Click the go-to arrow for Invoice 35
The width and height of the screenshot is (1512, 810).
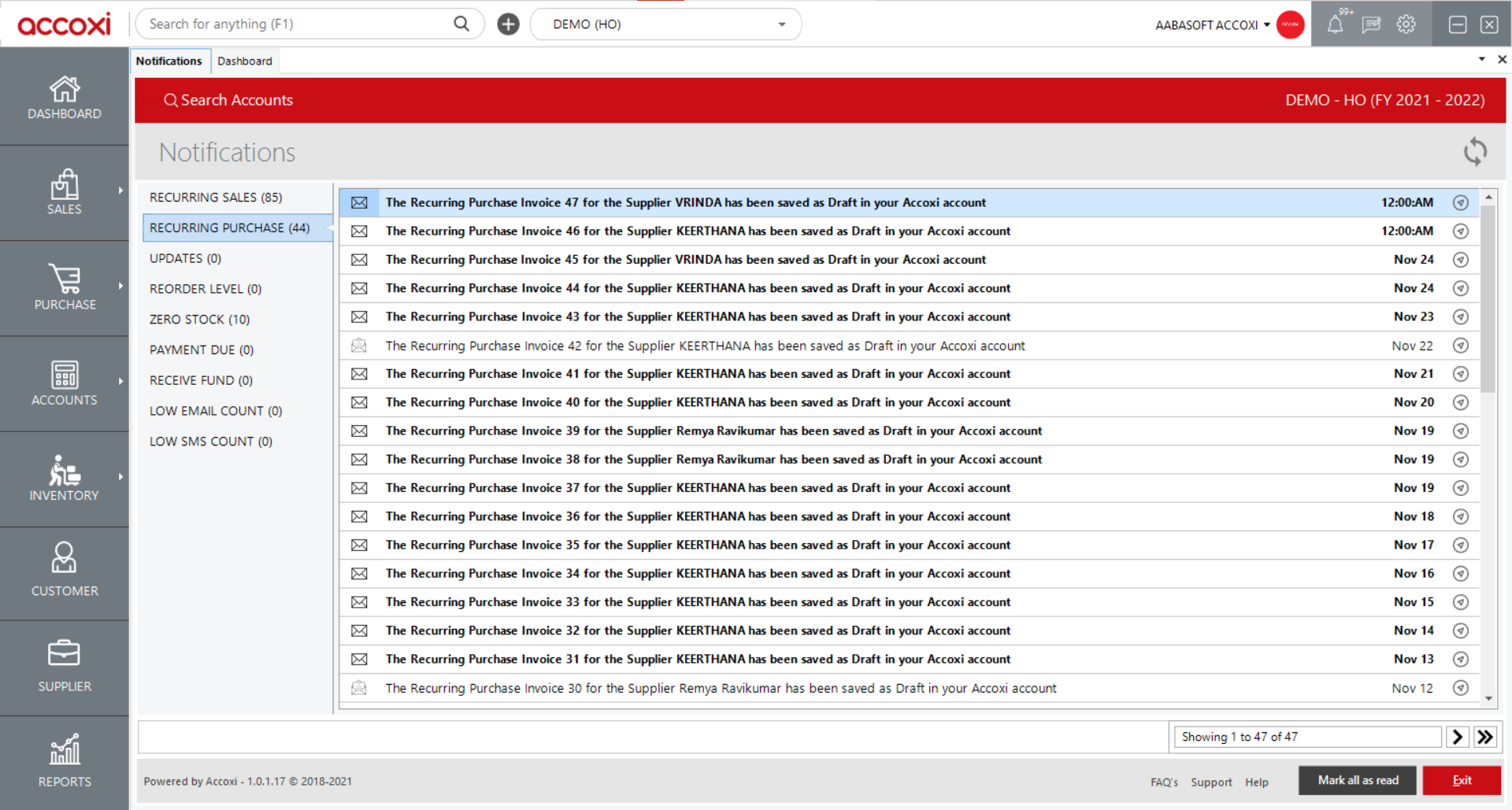tap(1461, 545)
